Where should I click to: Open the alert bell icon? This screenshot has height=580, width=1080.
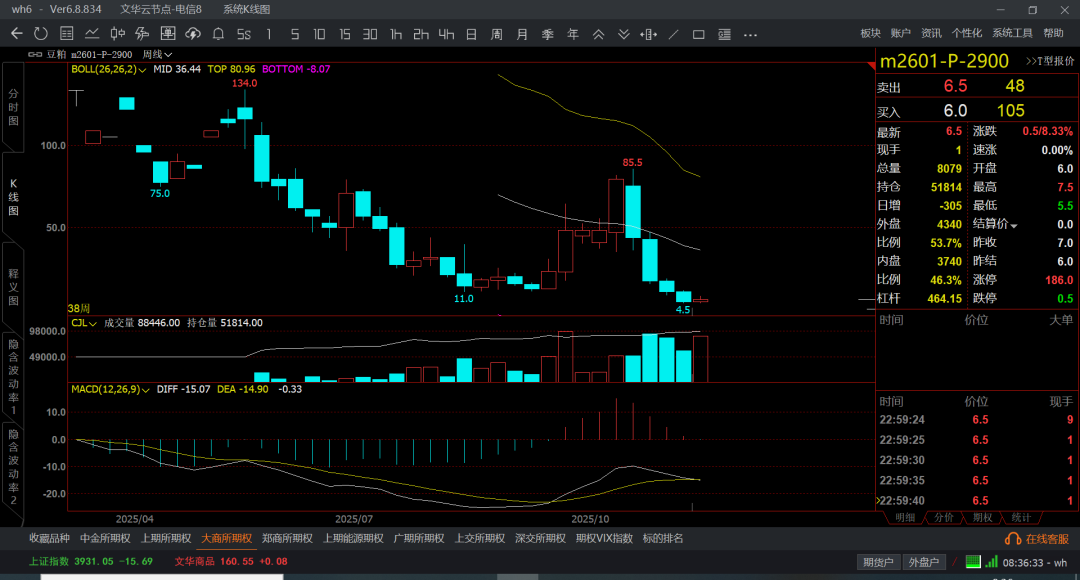(x=218, y=33)
